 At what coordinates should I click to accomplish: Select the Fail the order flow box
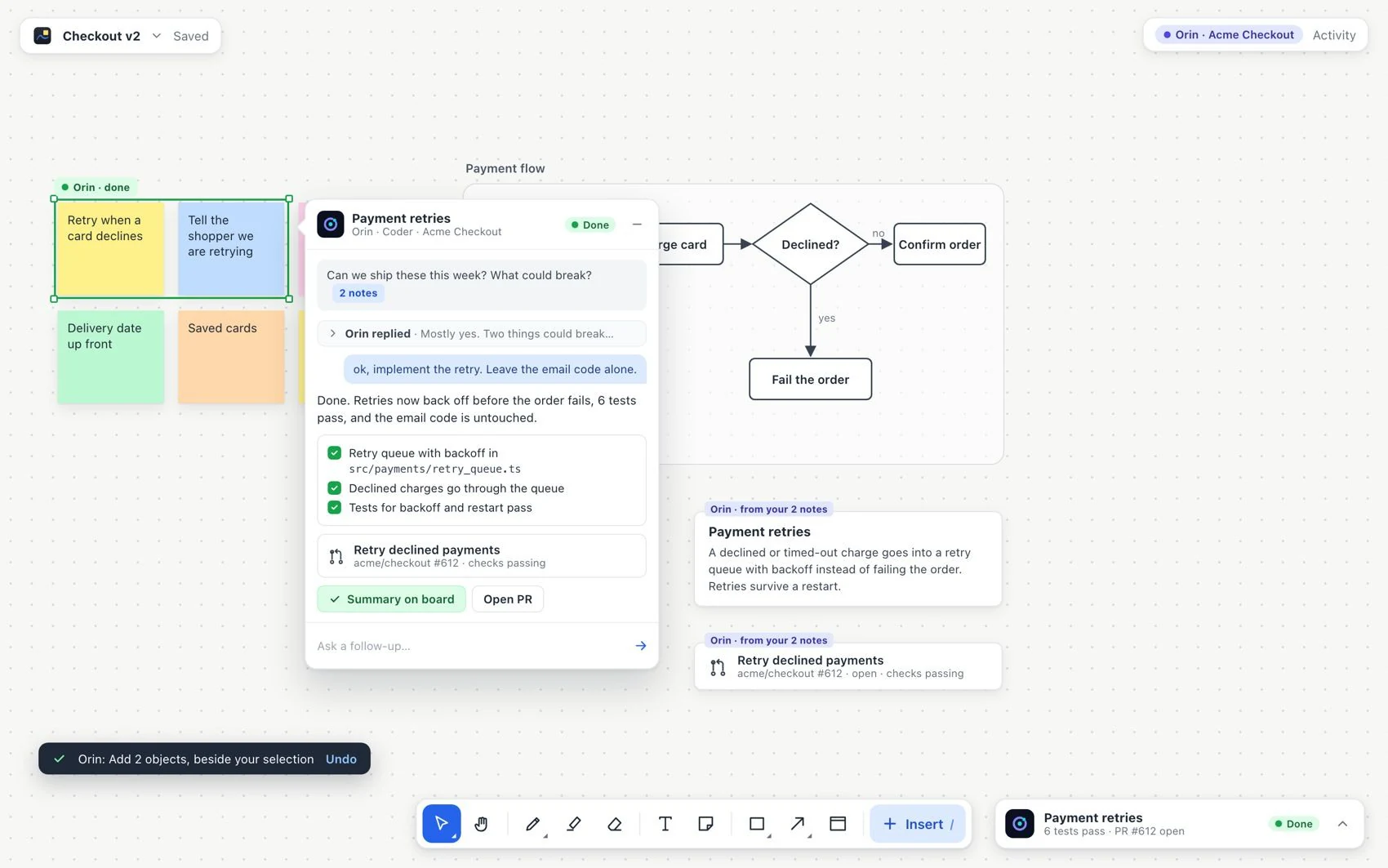coord(811,379)
